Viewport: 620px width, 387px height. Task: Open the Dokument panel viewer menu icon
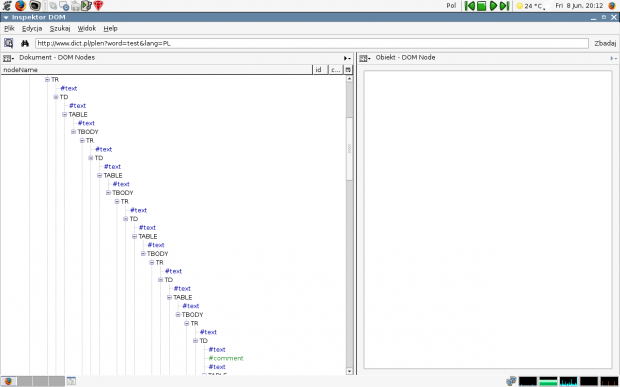(8, 58)
